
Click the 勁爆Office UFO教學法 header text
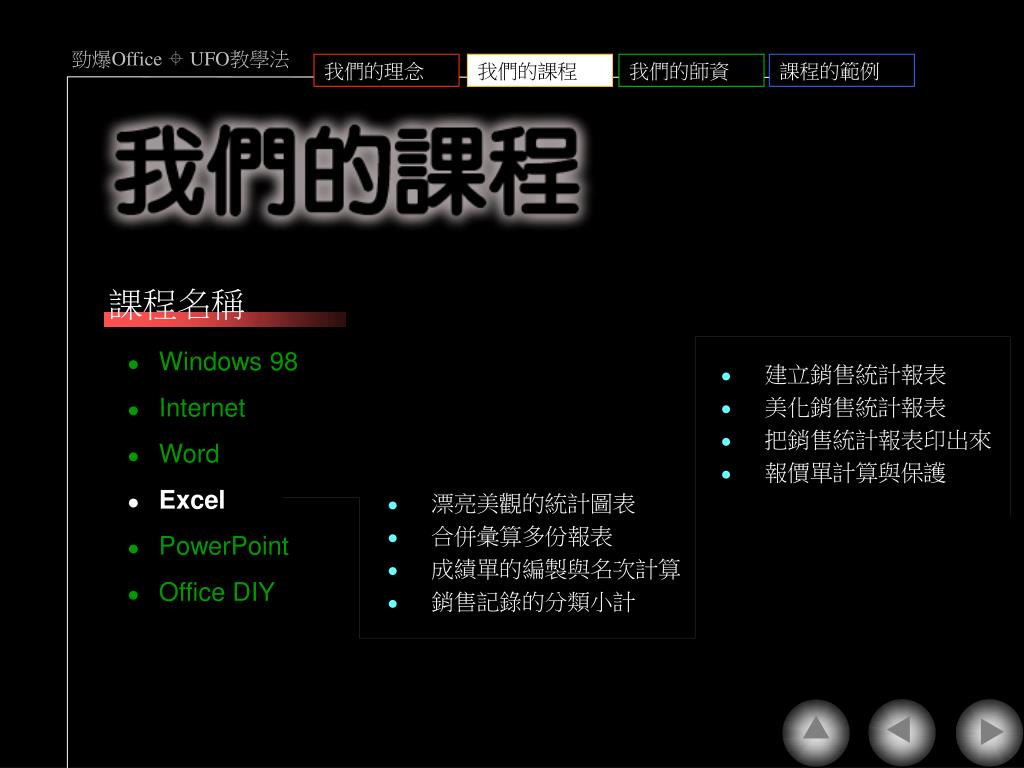point(180,59)
